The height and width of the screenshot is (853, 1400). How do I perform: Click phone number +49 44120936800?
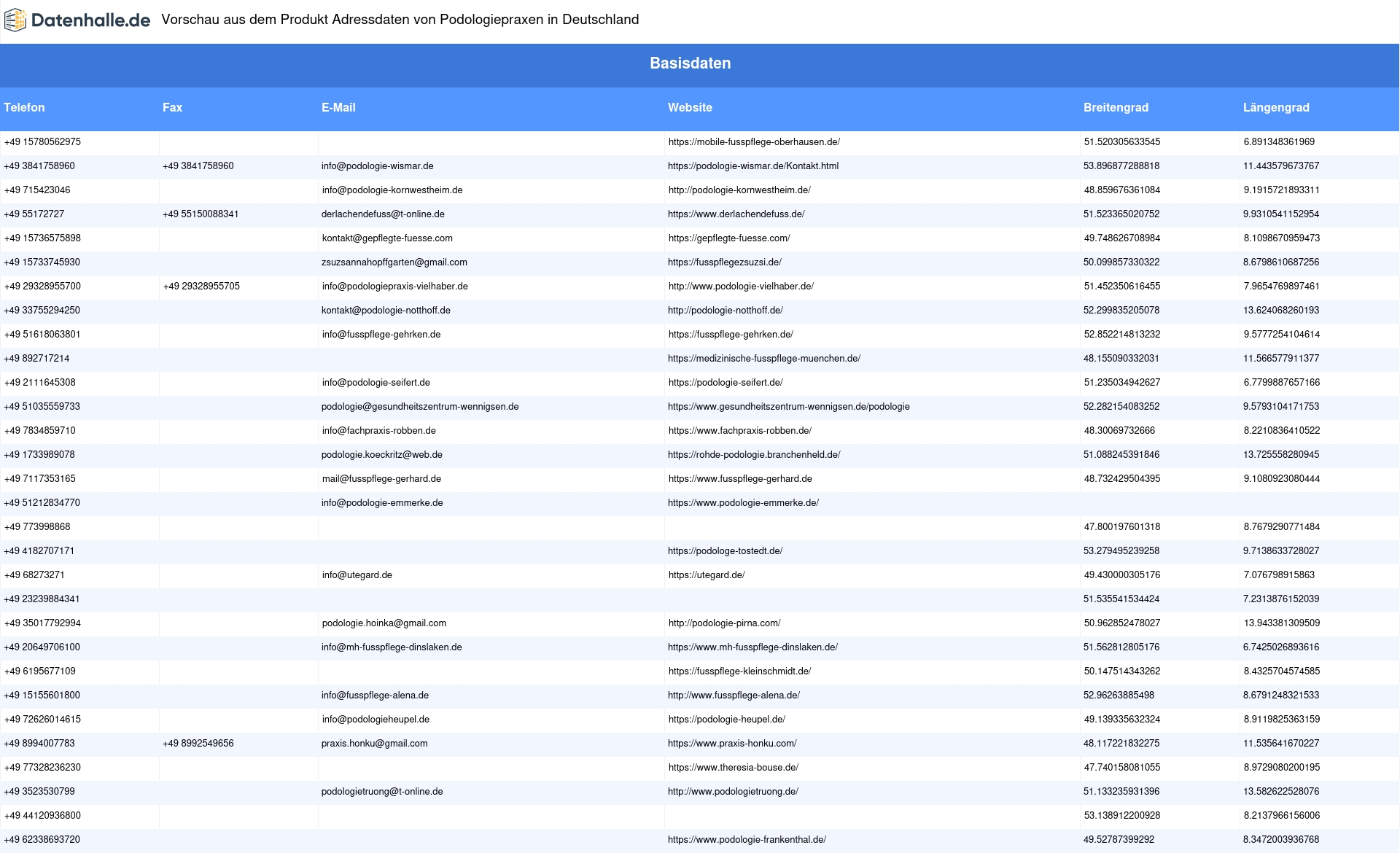point(42,816)
